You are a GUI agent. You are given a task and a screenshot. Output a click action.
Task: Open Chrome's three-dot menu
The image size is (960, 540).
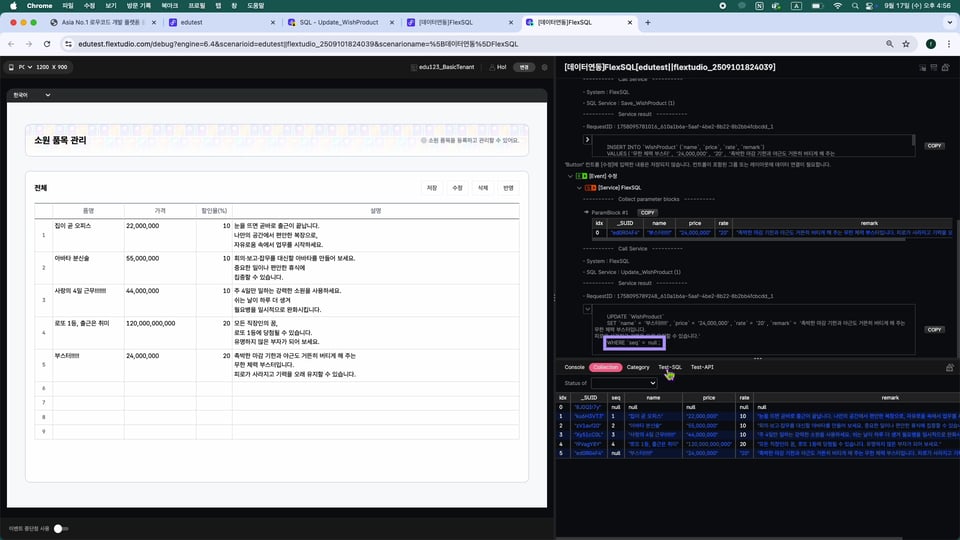click(x=949, y=44)
